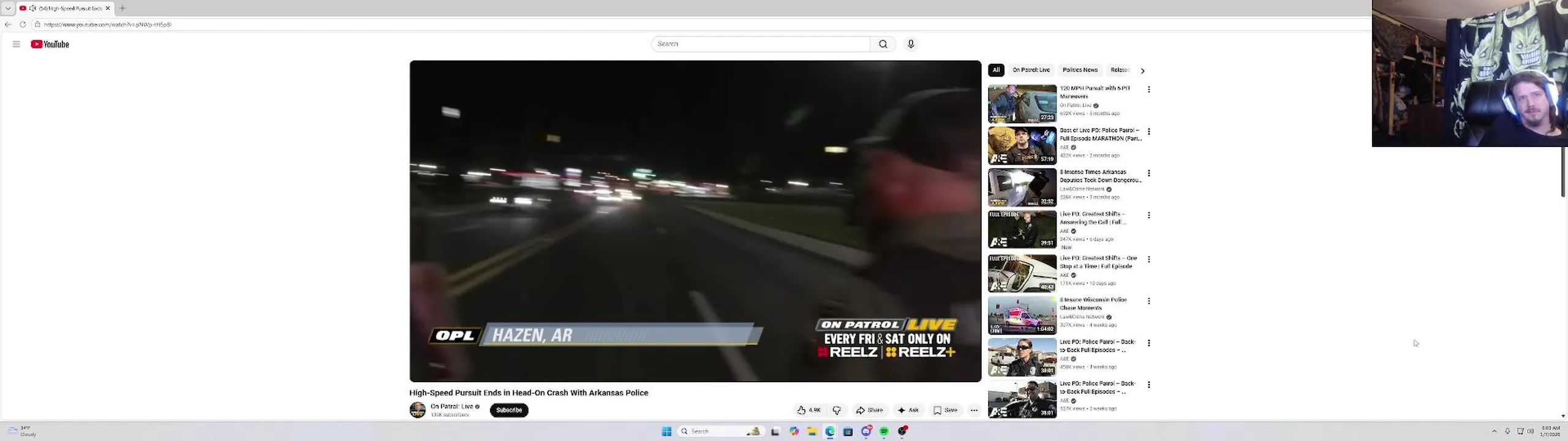The width and height of the screenshot is (1568, 441).
Task: Open options for 120 MPH Pursuit video
Action: point(1148,89)
